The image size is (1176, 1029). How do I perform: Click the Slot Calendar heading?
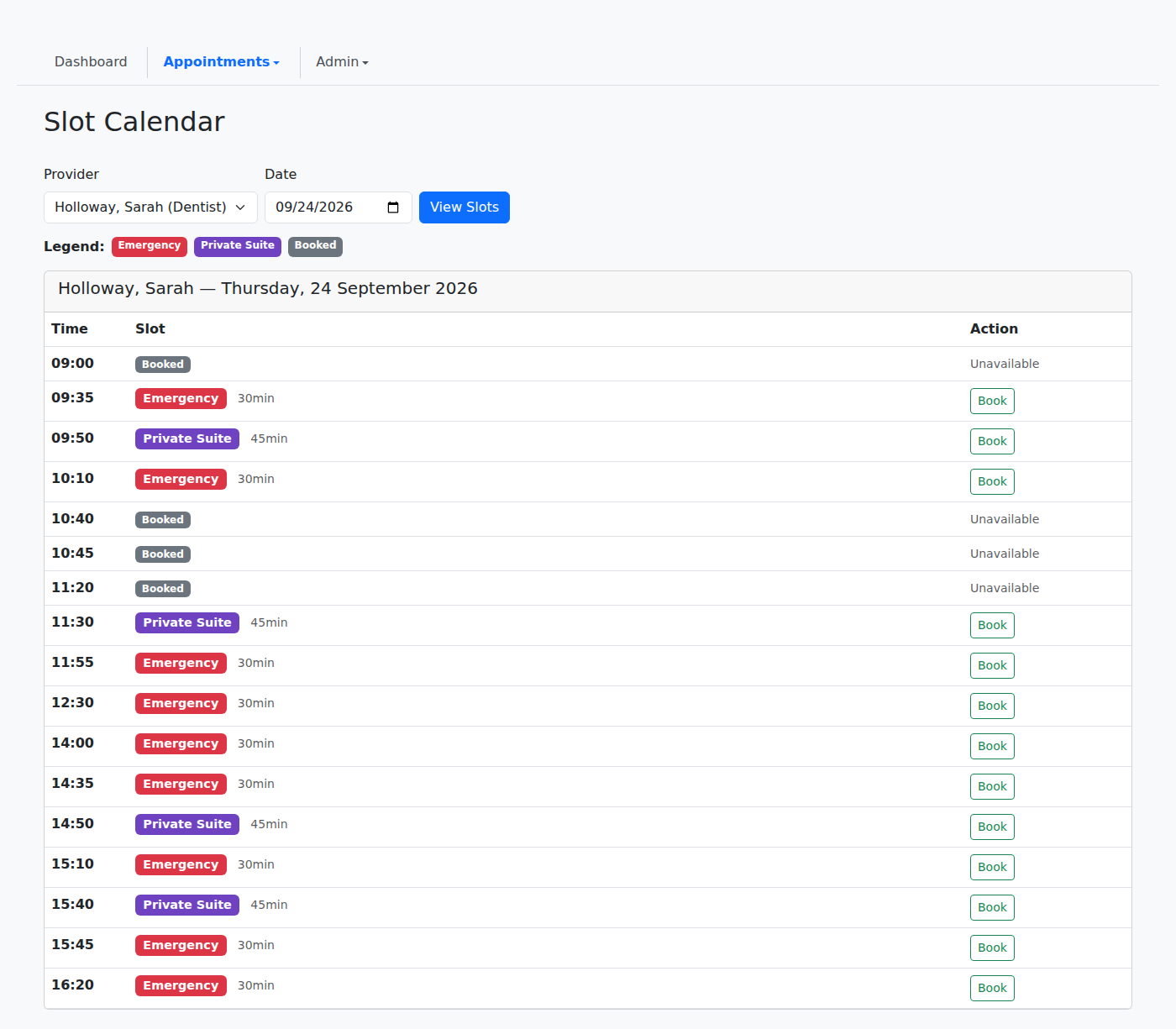(134, 122)
